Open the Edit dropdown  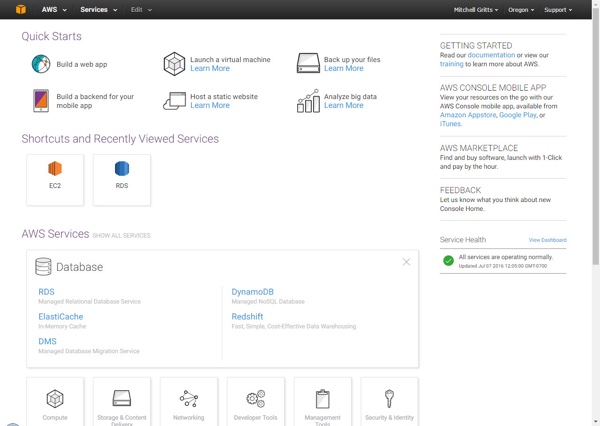(141, 10)
